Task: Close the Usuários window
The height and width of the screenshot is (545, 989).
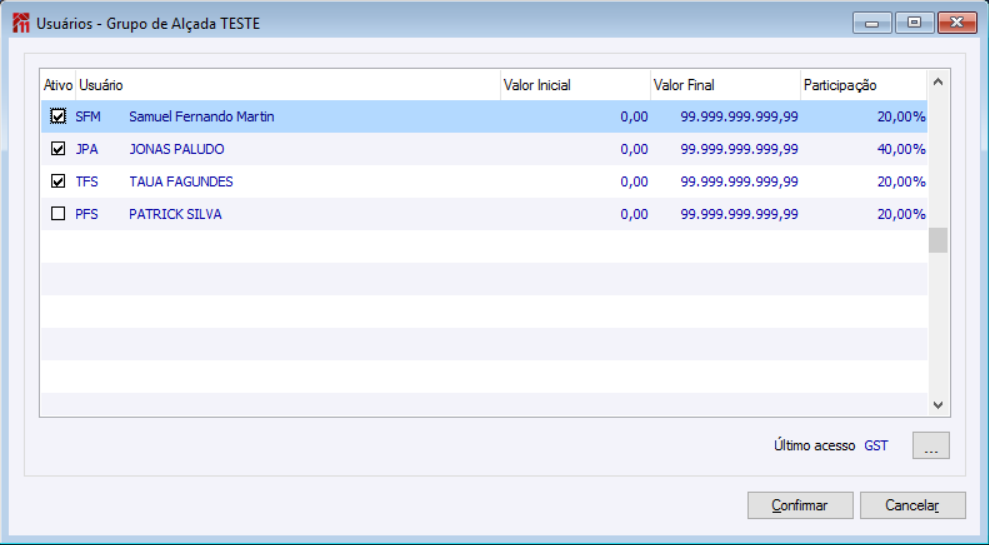Action: (x=957, y=23)
